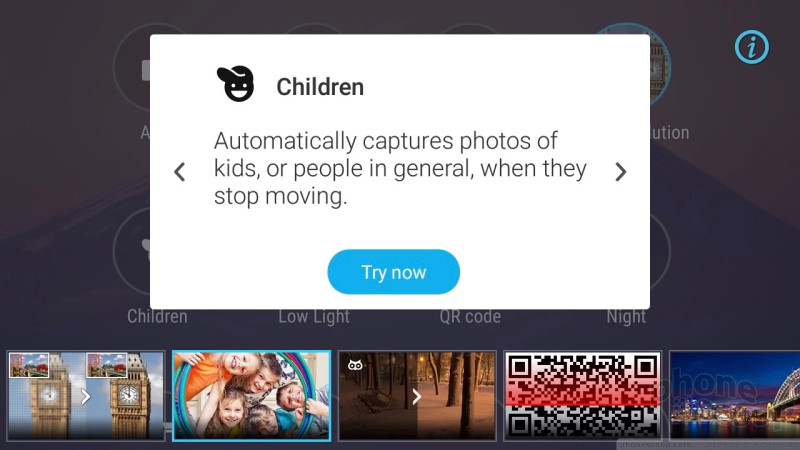Select the dimmed Children mode circle icon at left
Viewport: 800px width, 450px height.
click(x=132, y=251)
